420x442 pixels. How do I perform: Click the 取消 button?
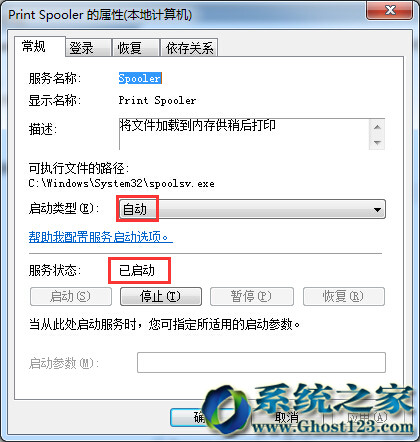click(287, 417)
